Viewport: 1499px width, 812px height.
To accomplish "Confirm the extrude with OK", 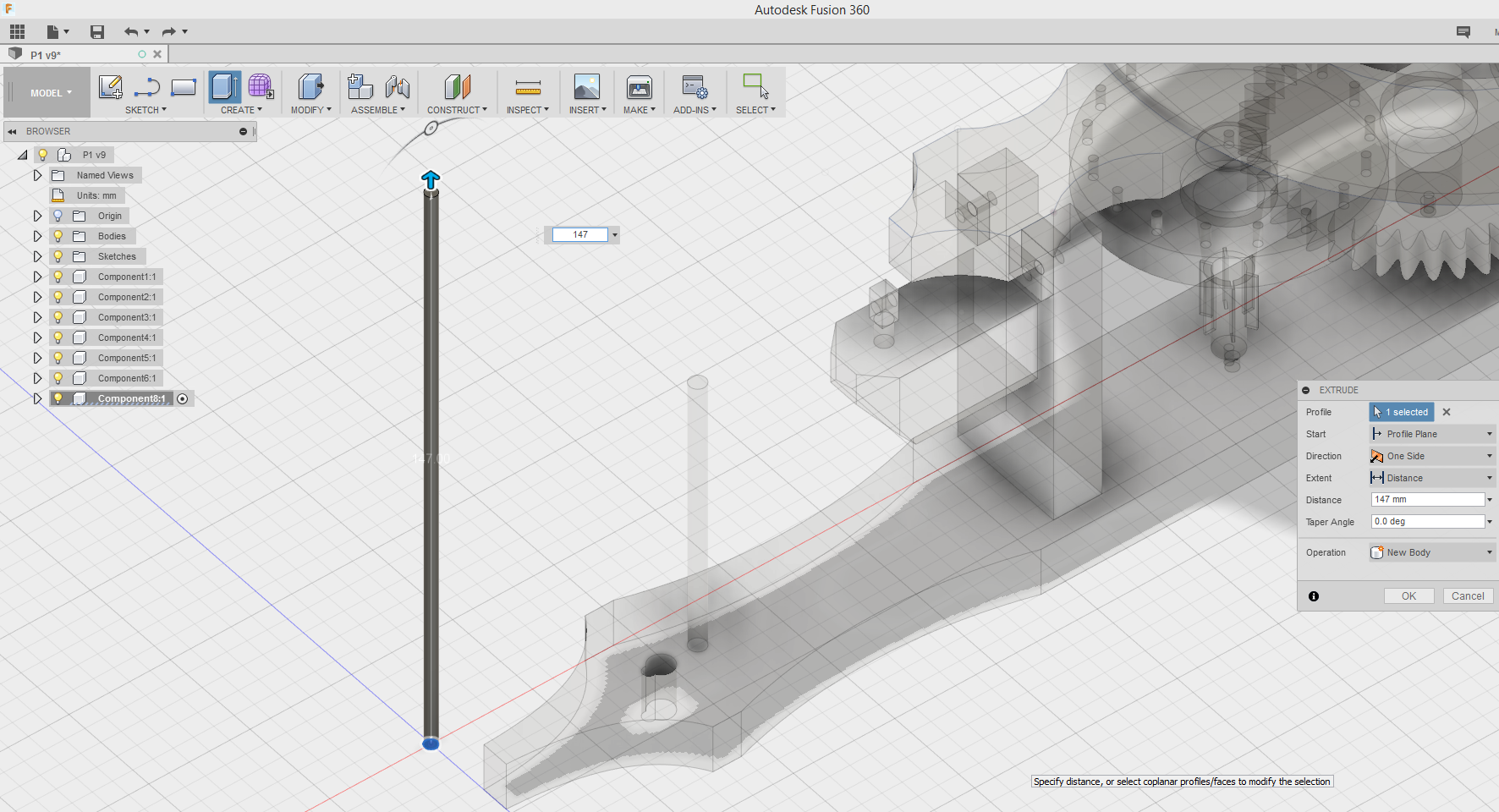I will [1408, 596].
